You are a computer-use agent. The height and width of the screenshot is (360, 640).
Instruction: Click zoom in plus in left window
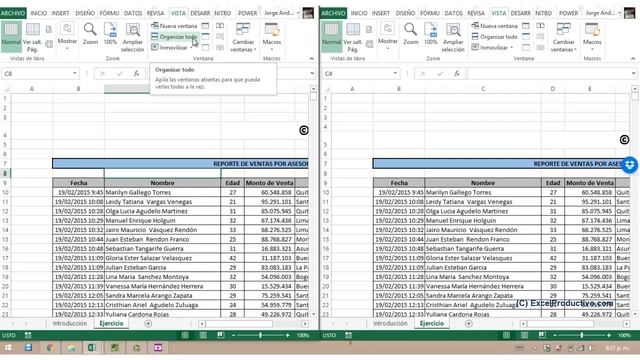(288, 335)
